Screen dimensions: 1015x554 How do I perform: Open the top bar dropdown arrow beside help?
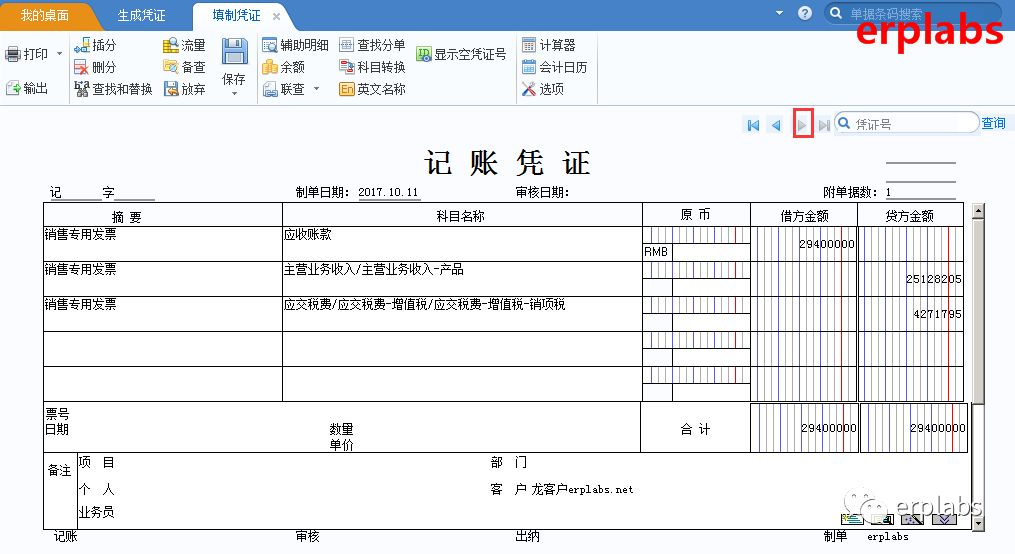779,13
